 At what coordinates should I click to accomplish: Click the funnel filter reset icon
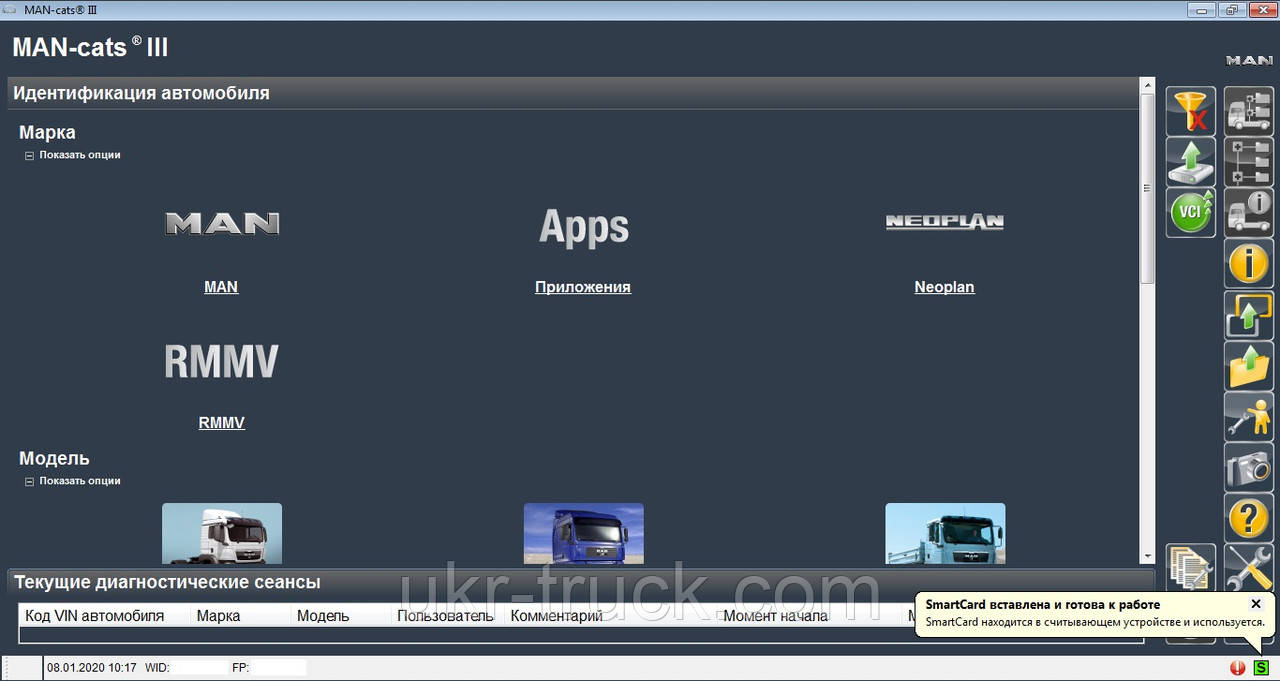pos(1190,111)
